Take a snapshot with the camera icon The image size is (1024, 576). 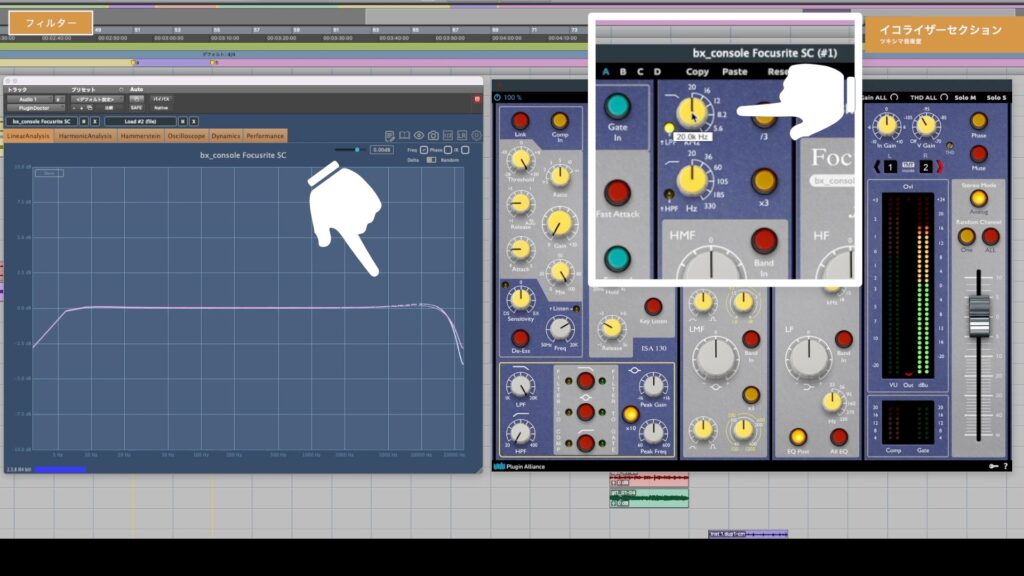pyautogui.click(x=433, y=136)
